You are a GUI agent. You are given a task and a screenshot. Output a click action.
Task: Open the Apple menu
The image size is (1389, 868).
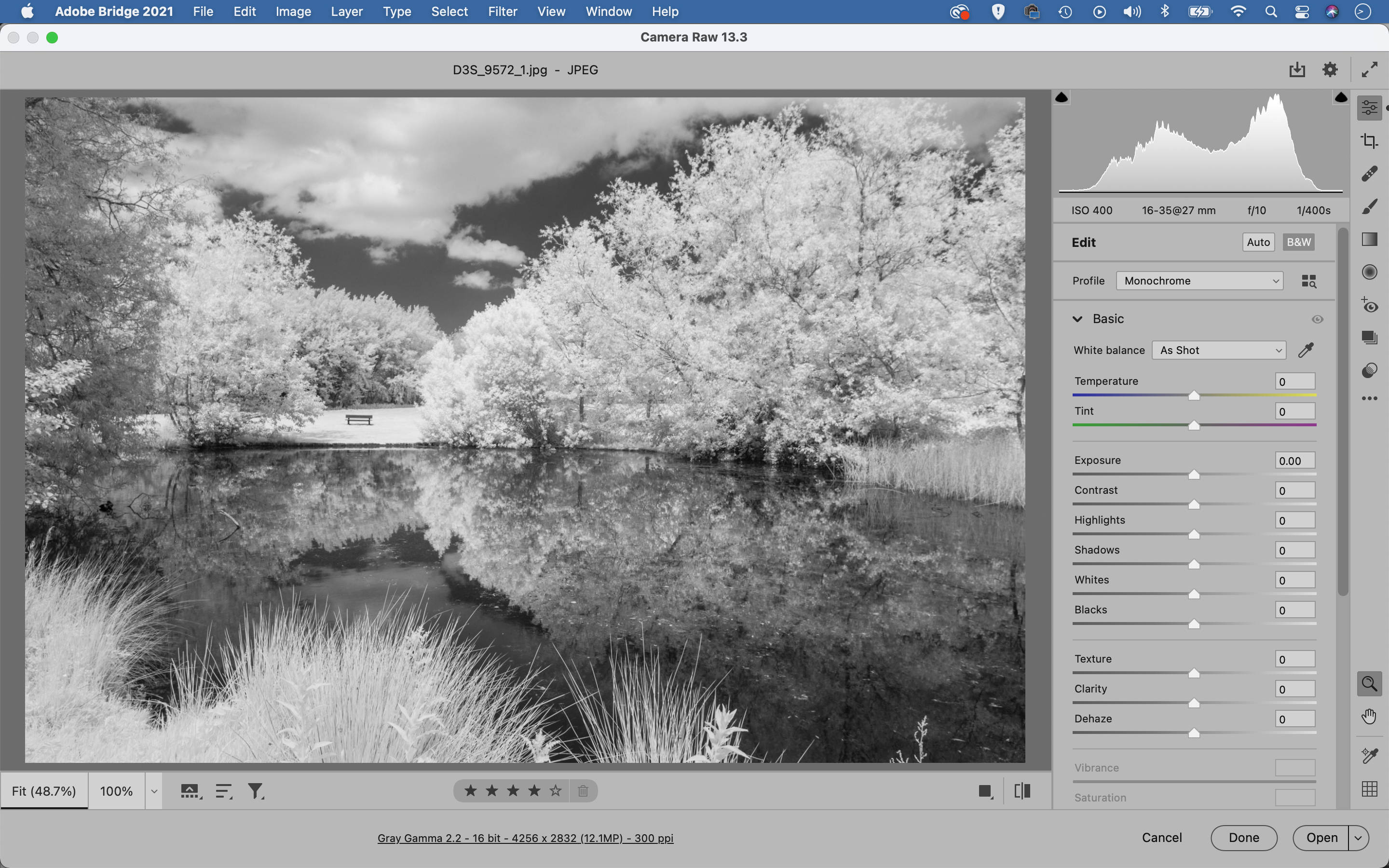[27, 12]
